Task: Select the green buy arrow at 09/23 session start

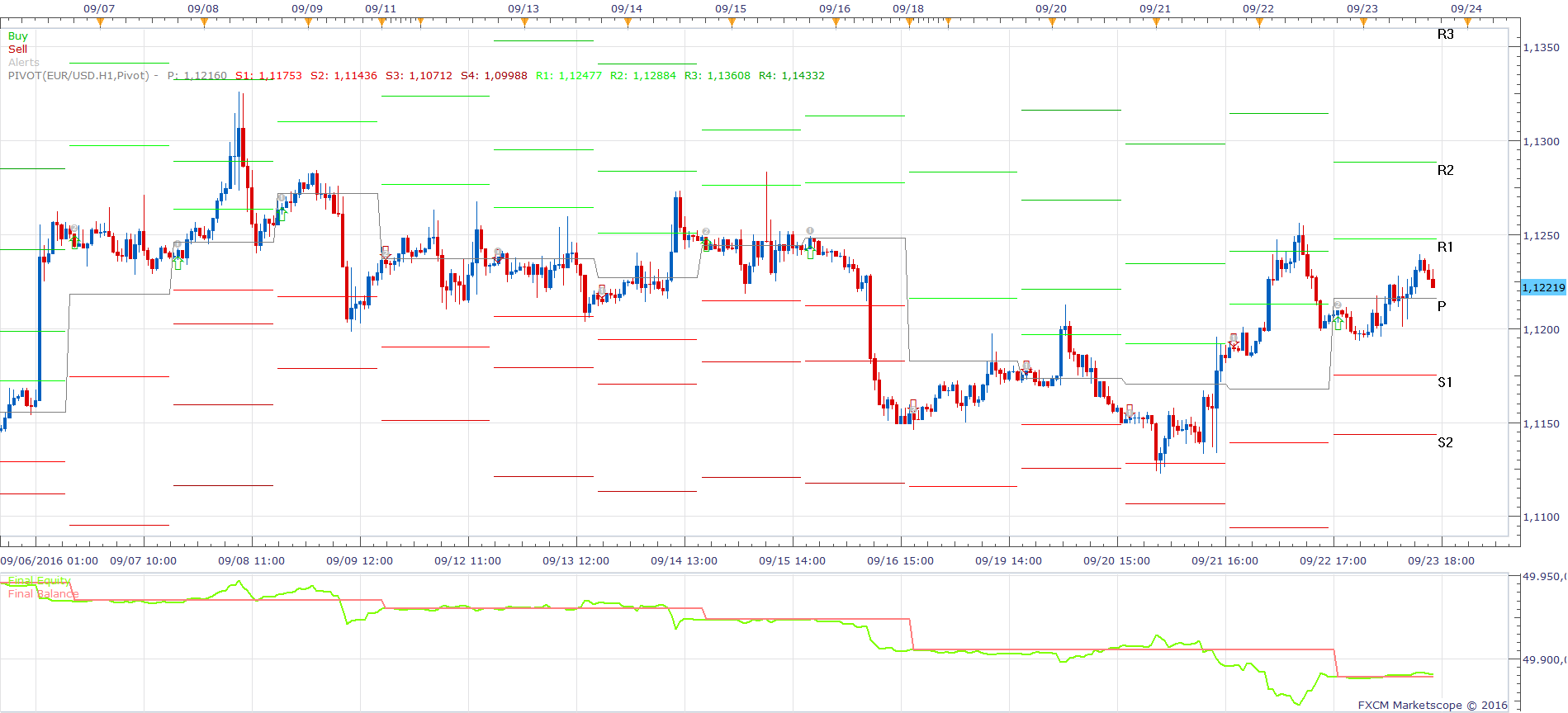Action: 1338,322
